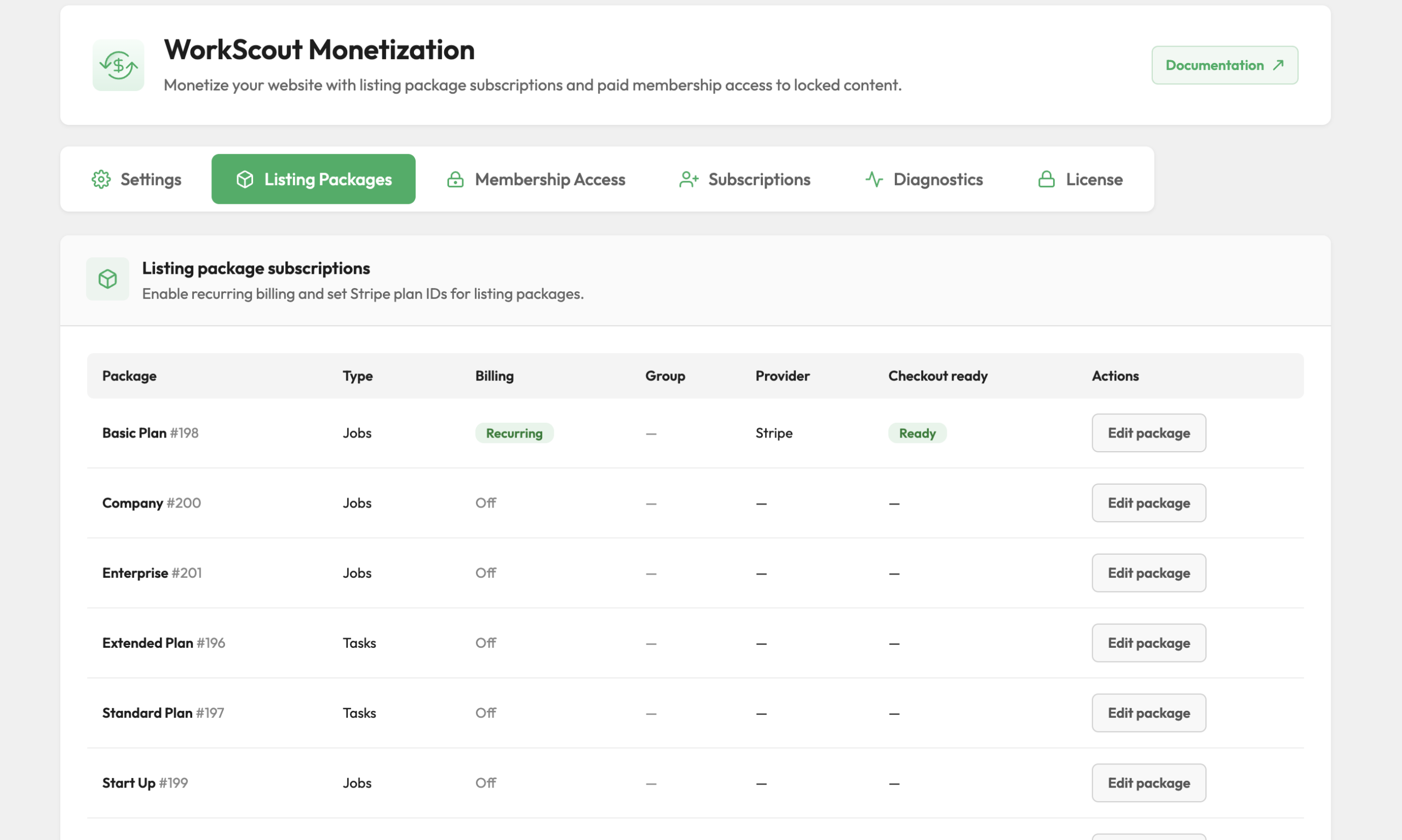Edit package for Standard Plan #197
The image size is (1402, 840).
point(1148,713)
